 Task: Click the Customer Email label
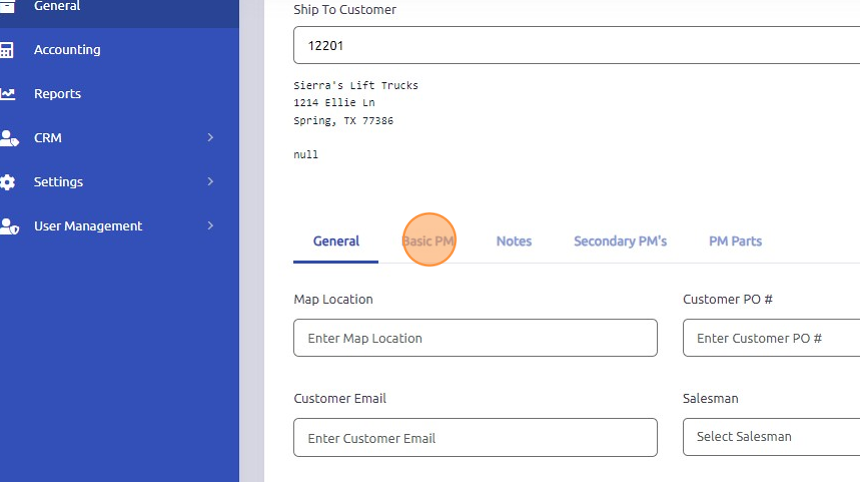pyautogui.click(x=340, y=399)
